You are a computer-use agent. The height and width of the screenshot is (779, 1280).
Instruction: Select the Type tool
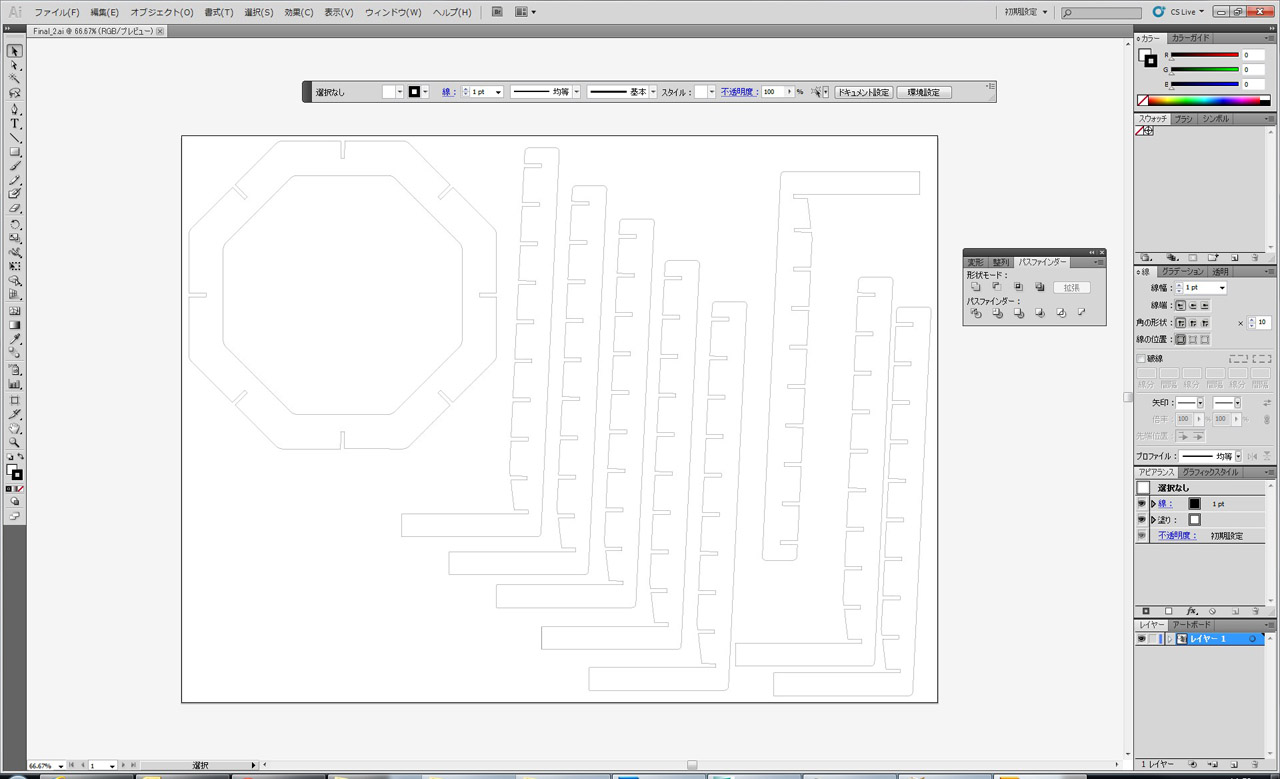coord(15,123)
